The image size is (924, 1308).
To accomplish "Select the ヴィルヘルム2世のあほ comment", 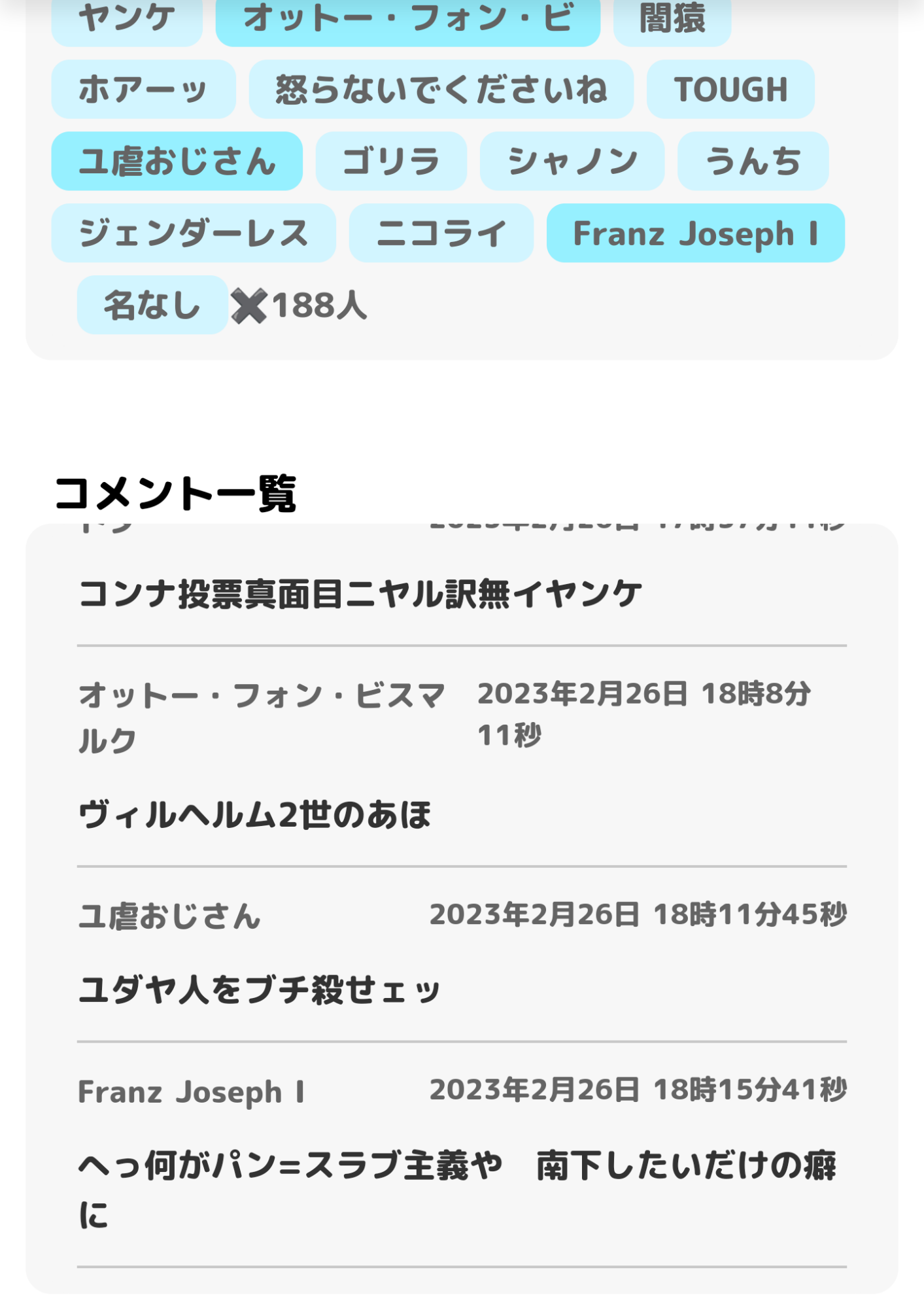I will click(254, 815).
